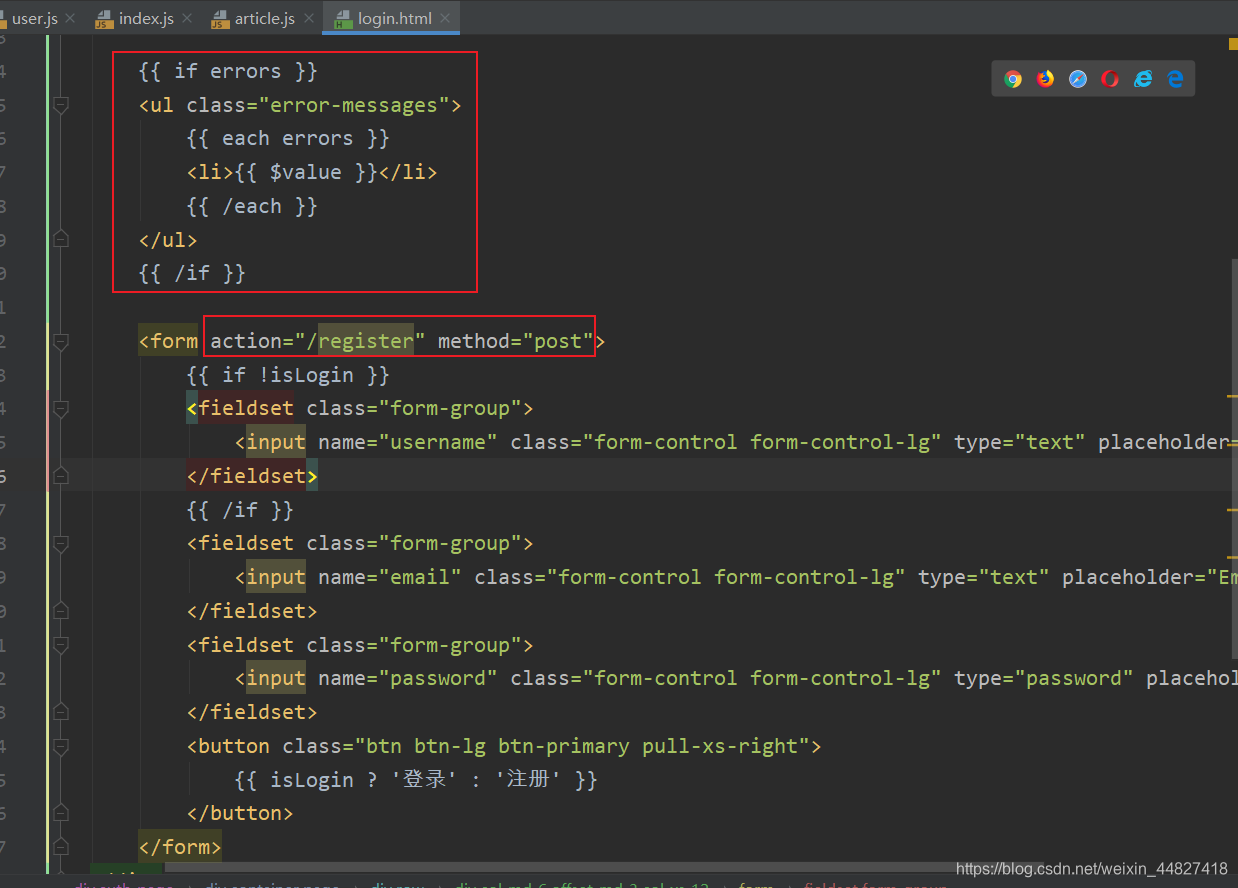Click the "{{ if !isLogin }}" line
The width and height of the screenshot is (1238, 888).
[288, 375]
